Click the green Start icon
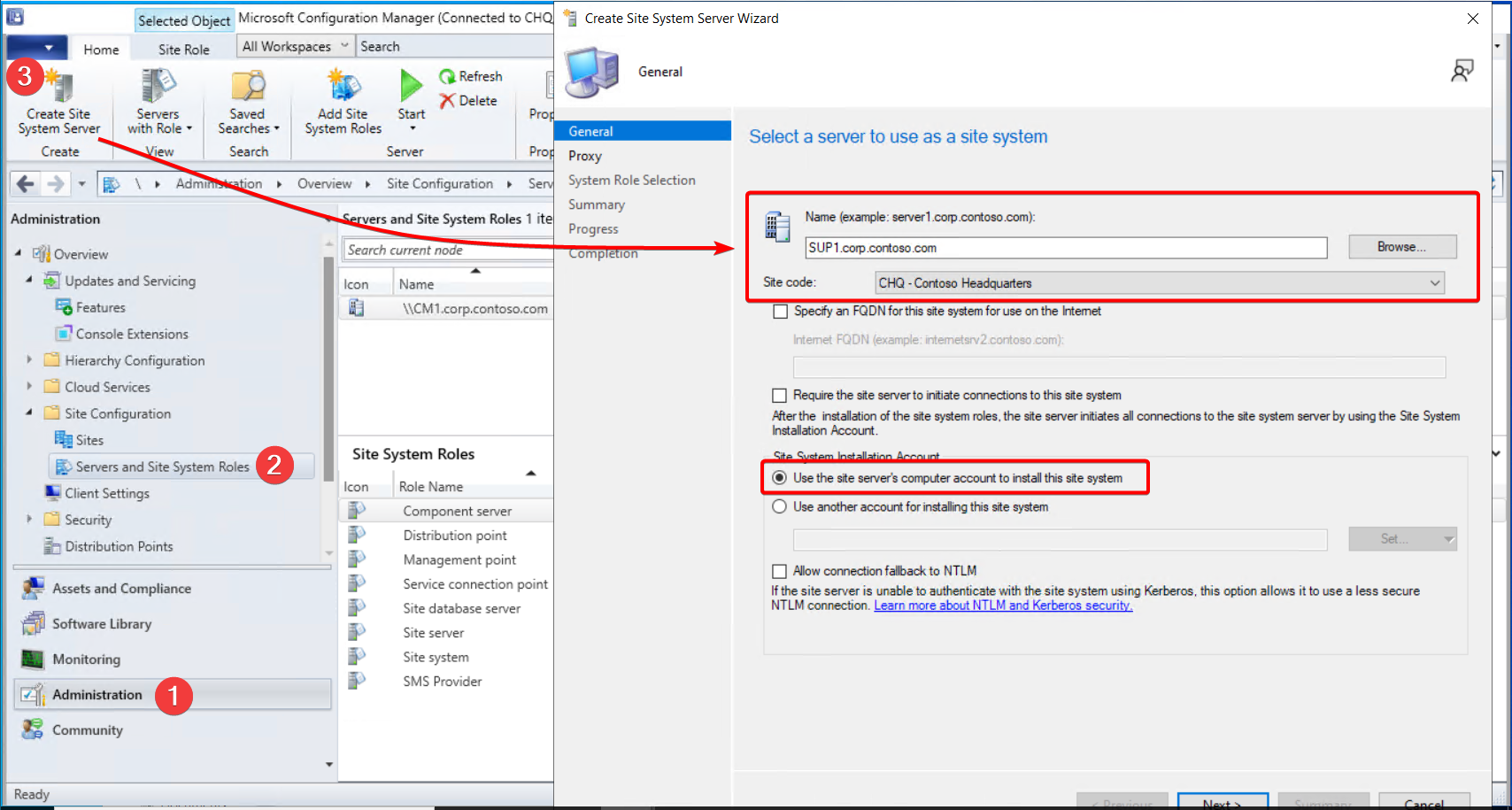Screen dimensions: 1512x810 coord(411,86)
